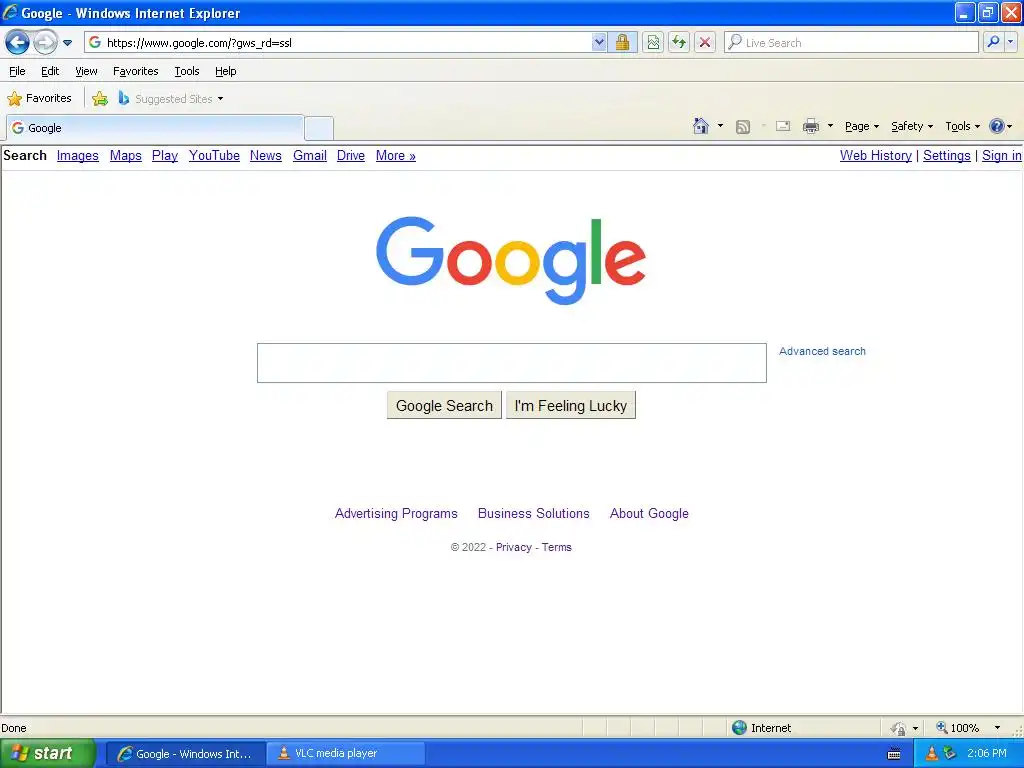Click the Google logo image
The height and width of the screenshot is (768, 1024).
[x=511, y=260]
